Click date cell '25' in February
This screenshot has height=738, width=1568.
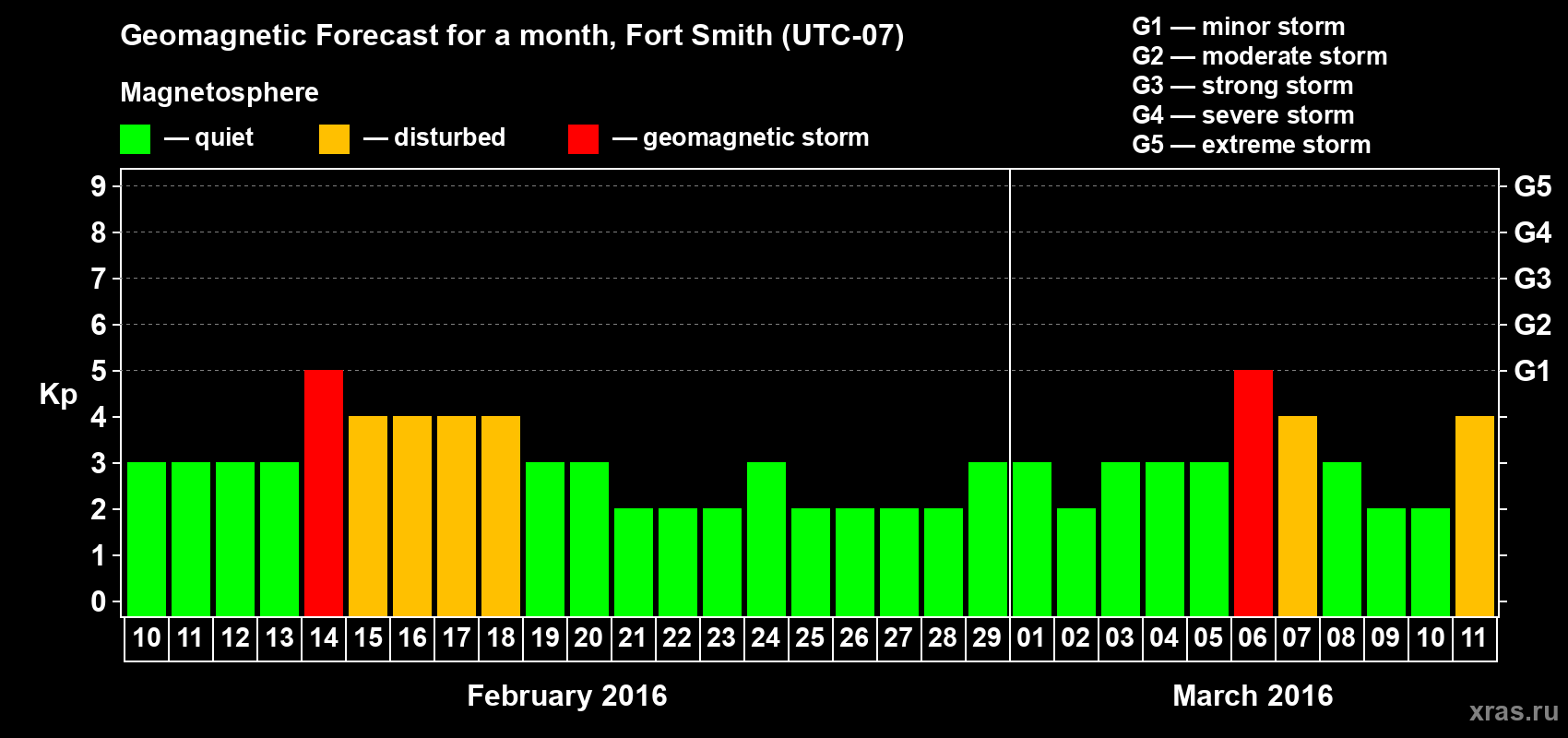811,638
